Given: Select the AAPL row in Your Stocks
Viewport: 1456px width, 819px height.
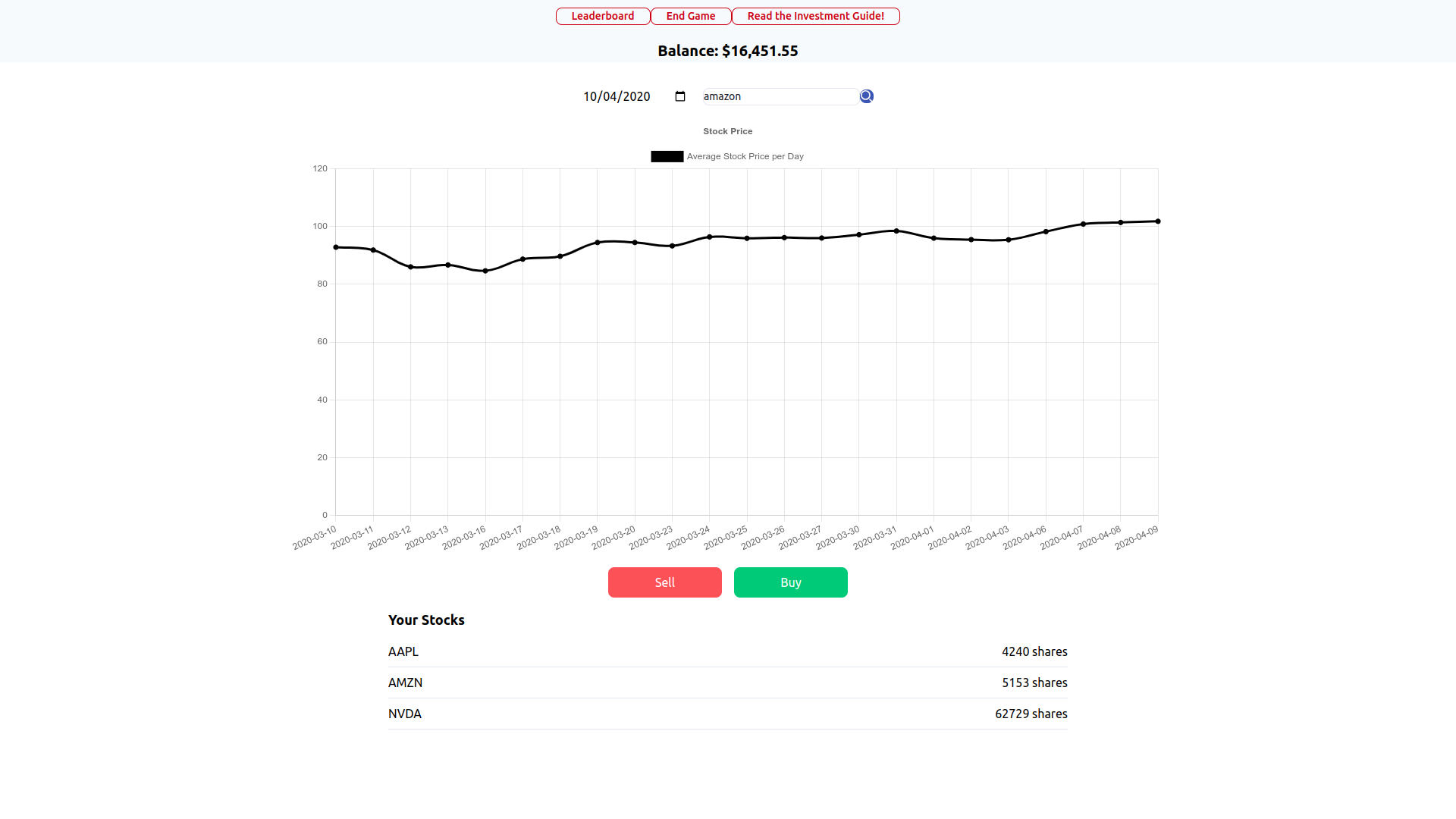Looking at the screenshot, I should coord(727,651).
